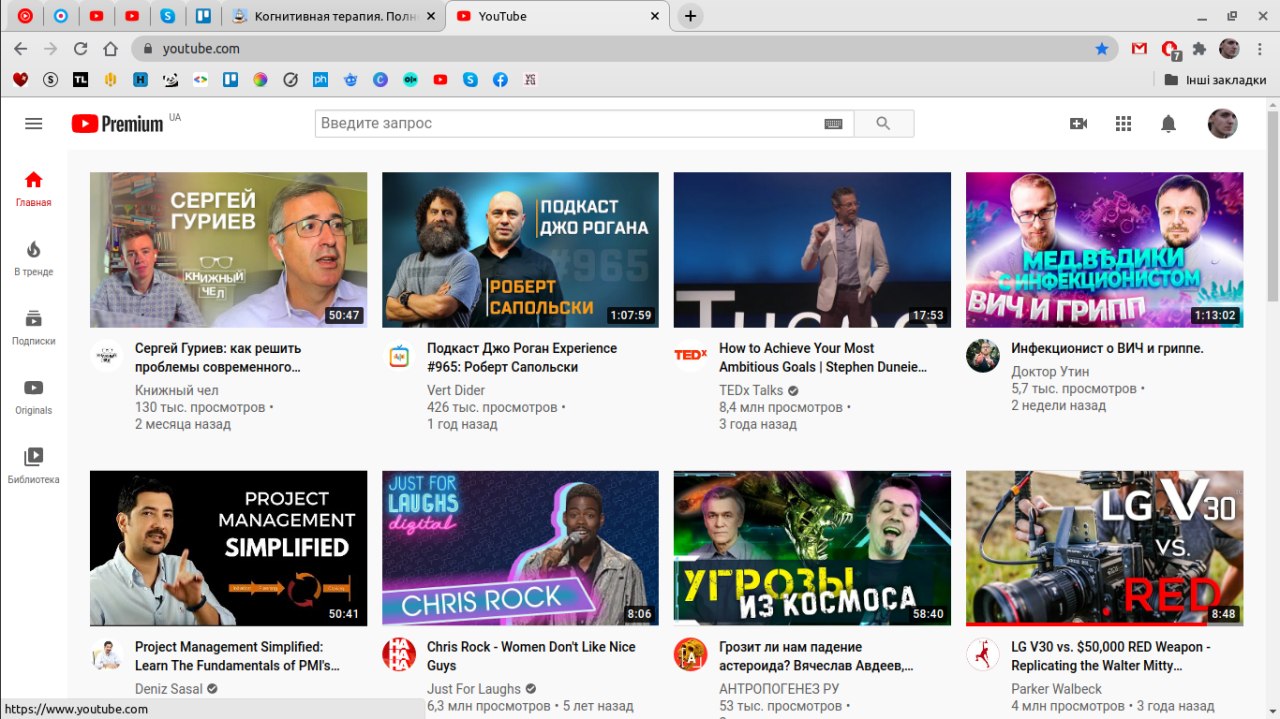The width and height of the screenshot is (1280, 719).
Task: Open the Gmail extension icon
Action: coord(1139,48)
